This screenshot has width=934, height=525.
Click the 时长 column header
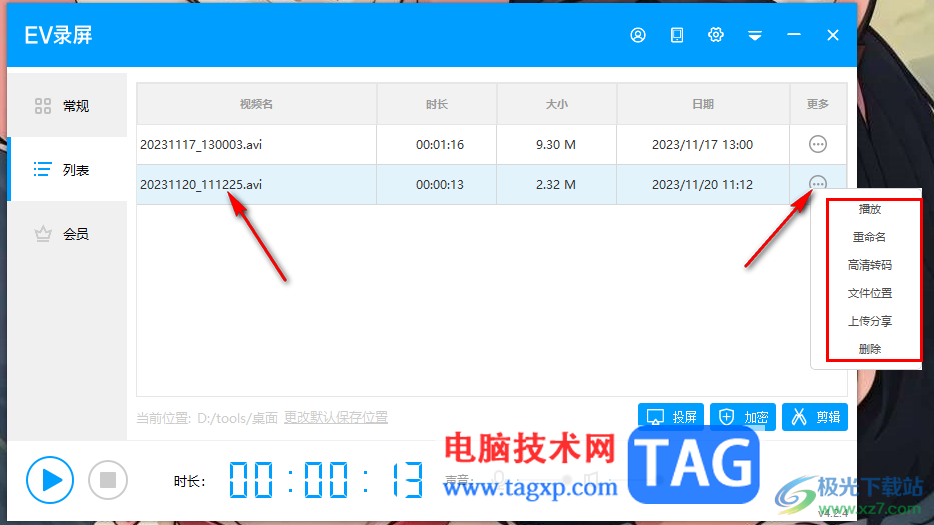pyautogui.click(x=437, y=104)
